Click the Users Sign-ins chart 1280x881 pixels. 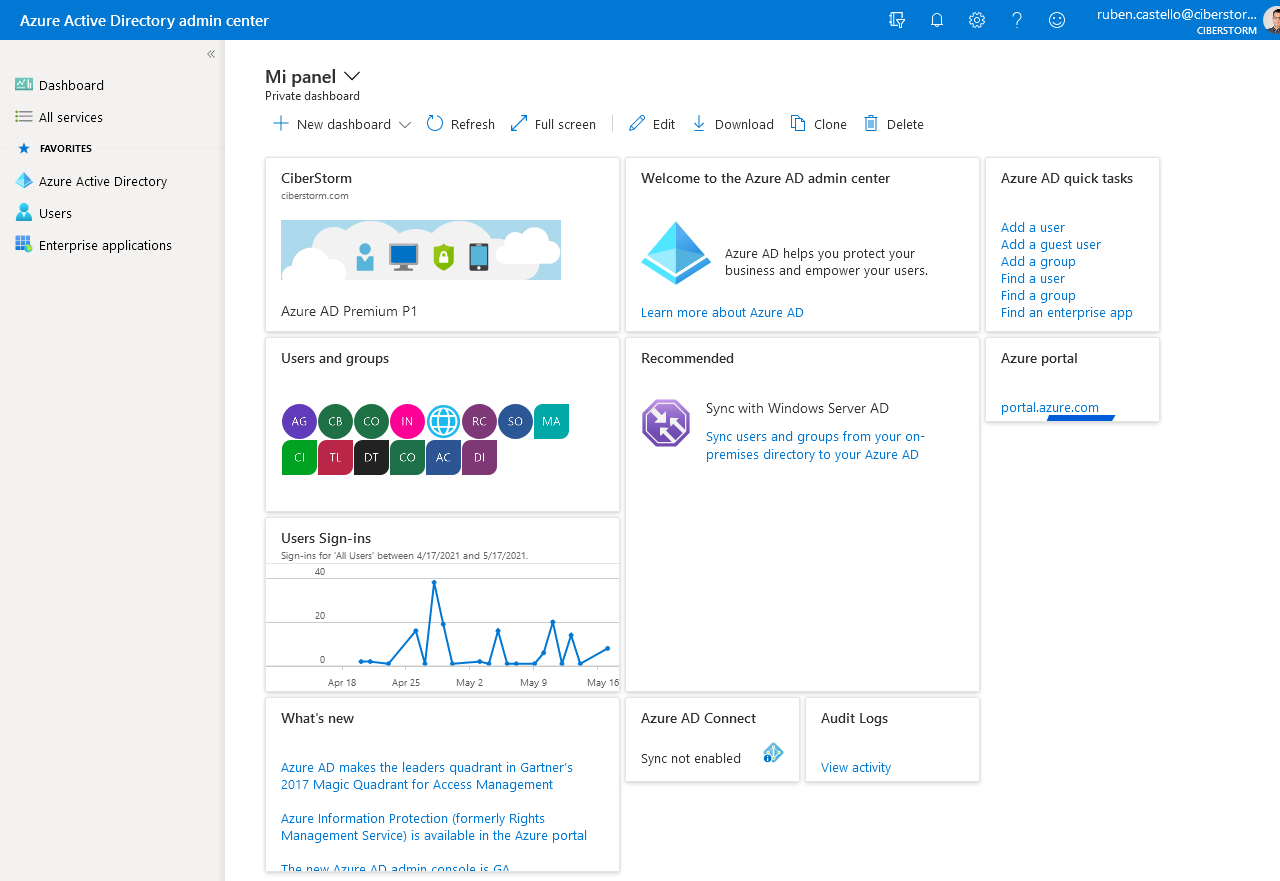click(442, 627)
